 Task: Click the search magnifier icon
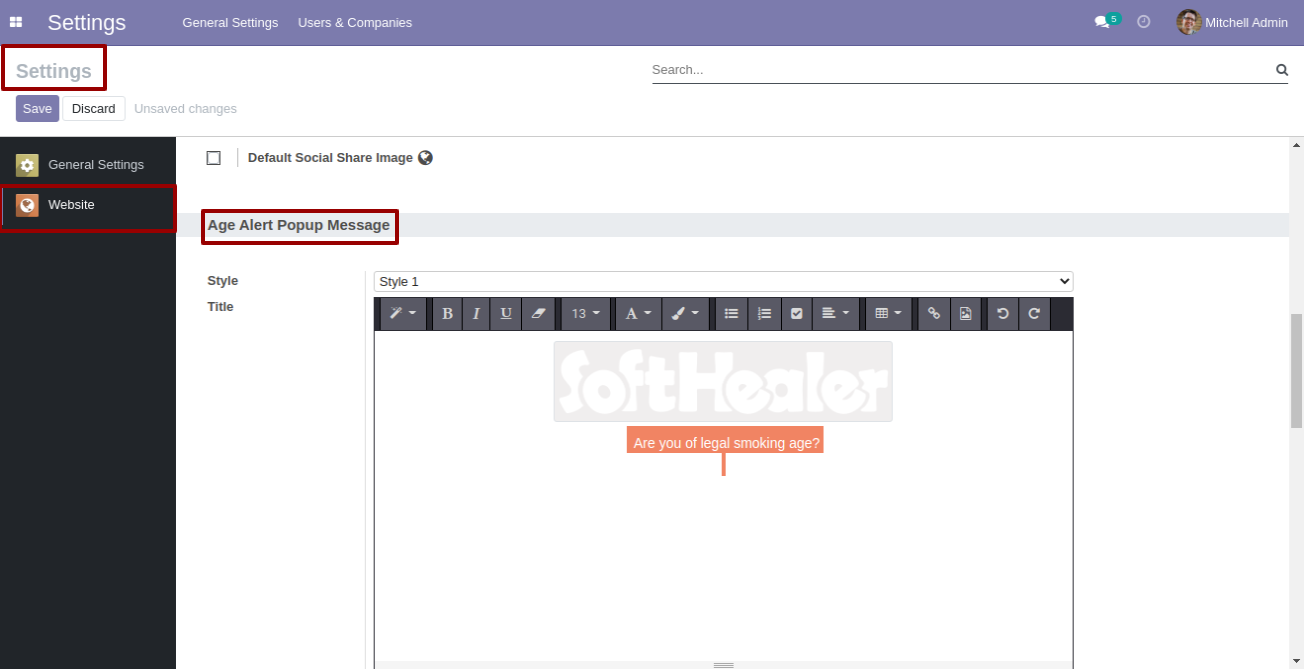click(x=1281, y=70)
